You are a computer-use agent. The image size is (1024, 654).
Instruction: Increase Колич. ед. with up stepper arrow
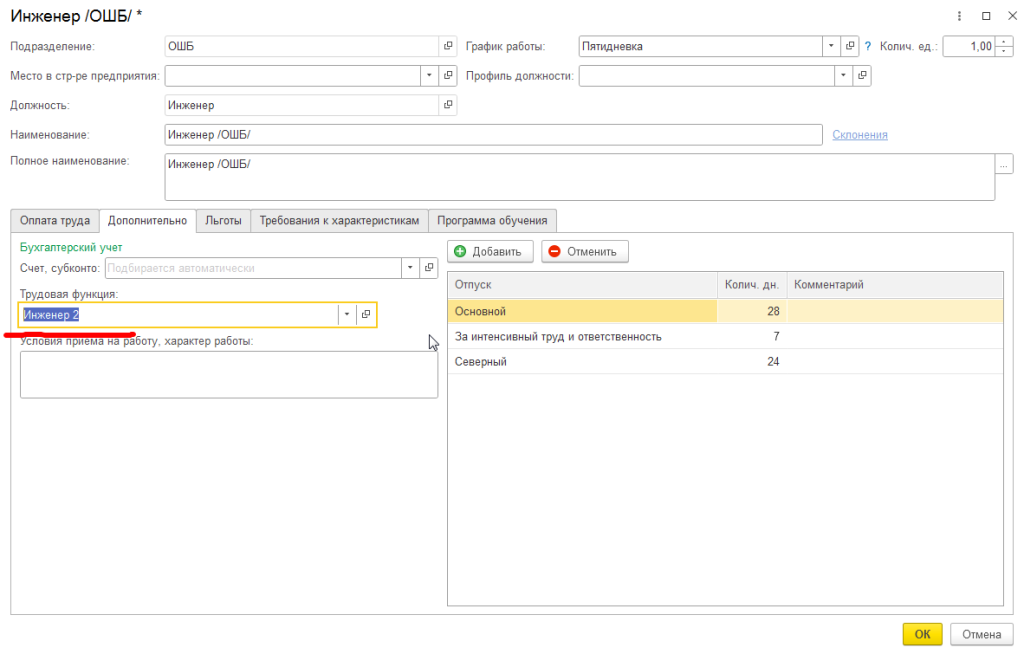click(x=1004, y=41)
